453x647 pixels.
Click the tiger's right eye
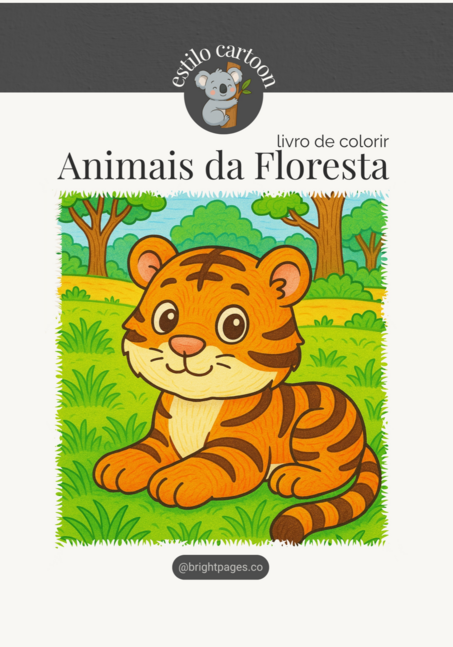coord(232,324)
